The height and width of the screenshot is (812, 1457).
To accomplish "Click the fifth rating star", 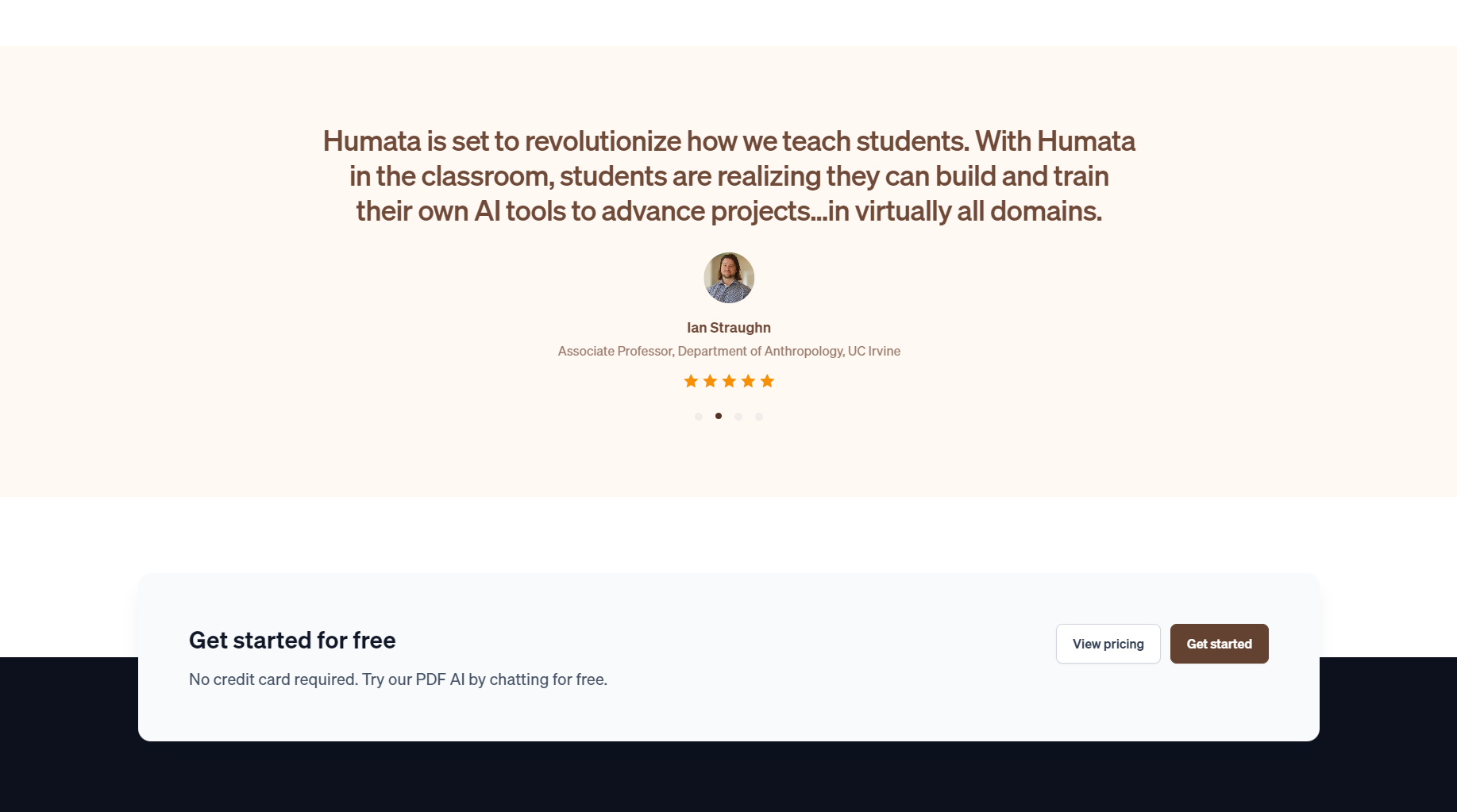I will coord(767,382).
